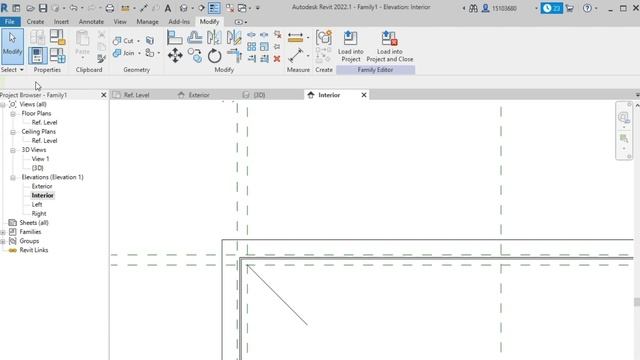Click the Autodesk App Store cart icon
This screenshot has height=360, width=640.
[569, 8]
